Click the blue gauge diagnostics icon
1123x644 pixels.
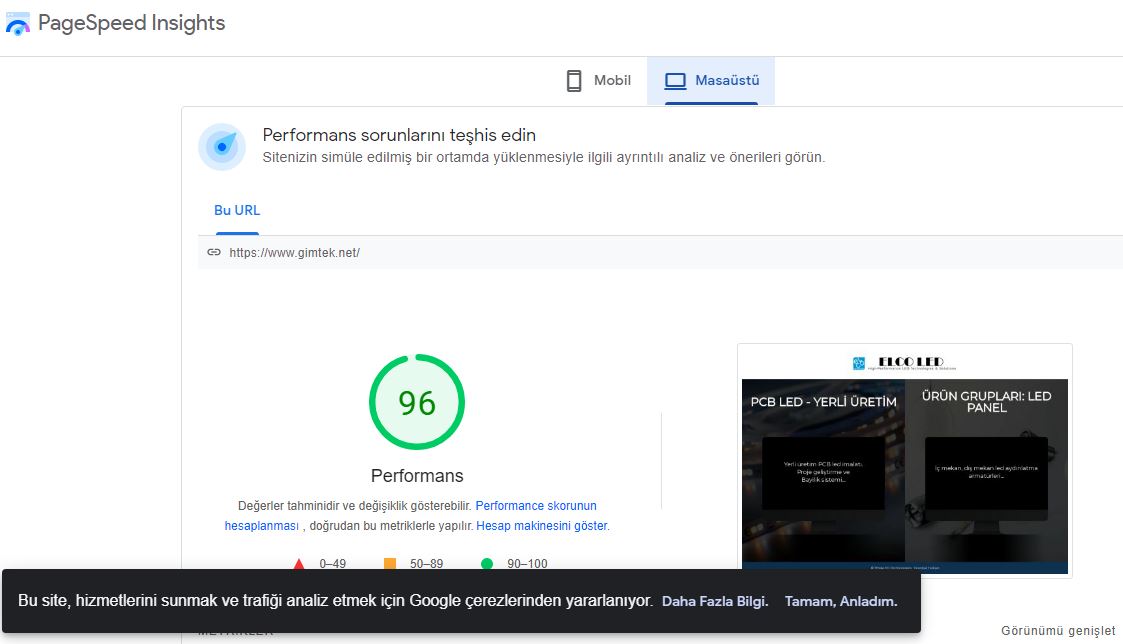click(222, 147)
